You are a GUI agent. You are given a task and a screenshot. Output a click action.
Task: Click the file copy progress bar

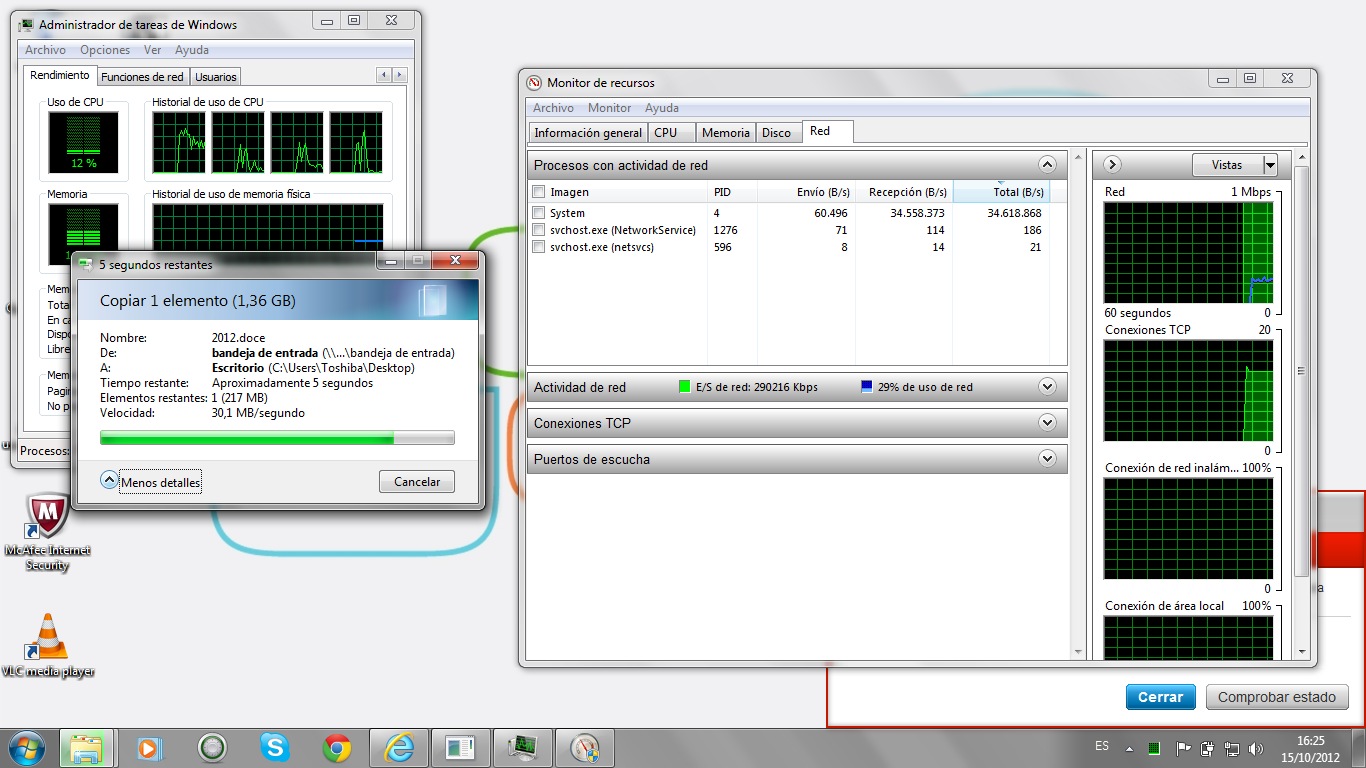277,438
